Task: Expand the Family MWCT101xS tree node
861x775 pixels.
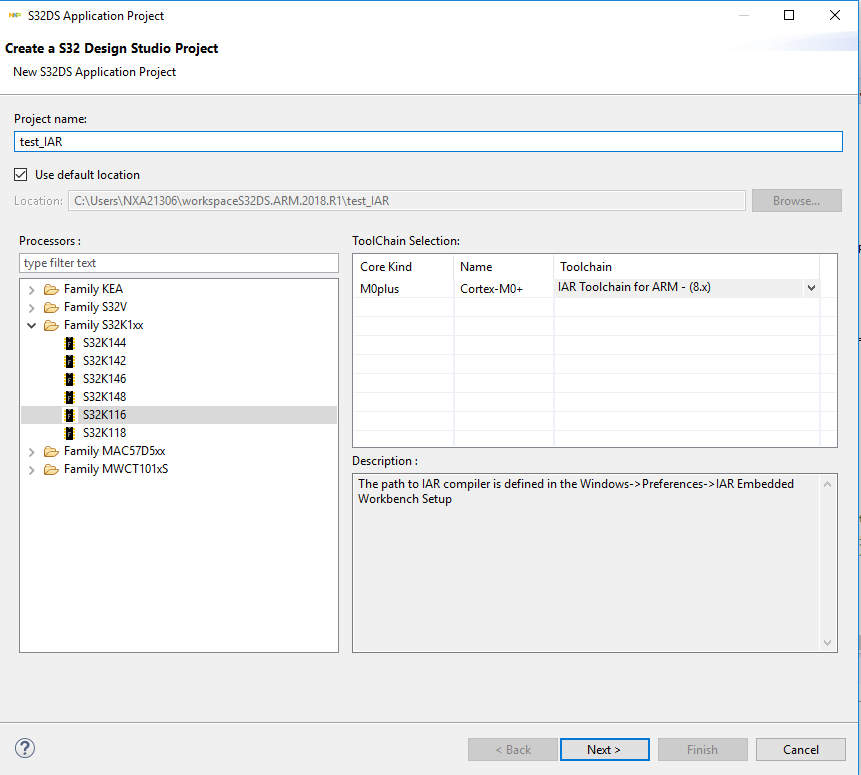Action: pos(31,470)
